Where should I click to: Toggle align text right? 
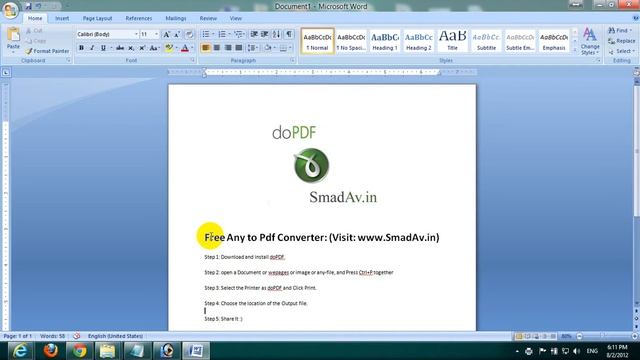[228, 48]
